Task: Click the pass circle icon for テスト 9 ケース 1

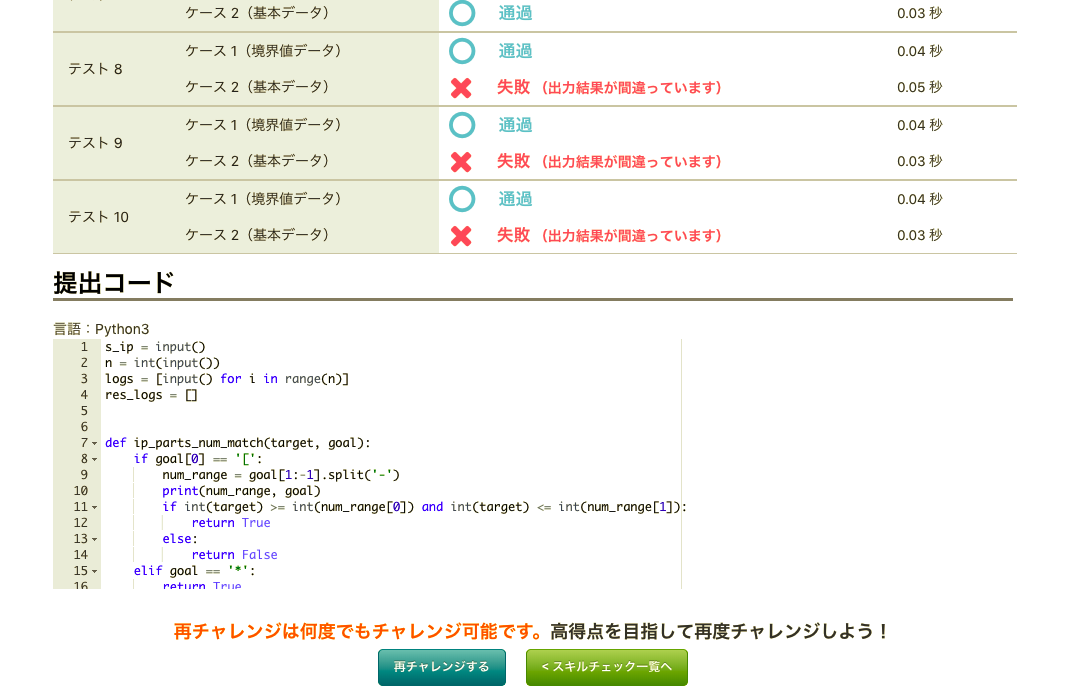Action: 462,125
